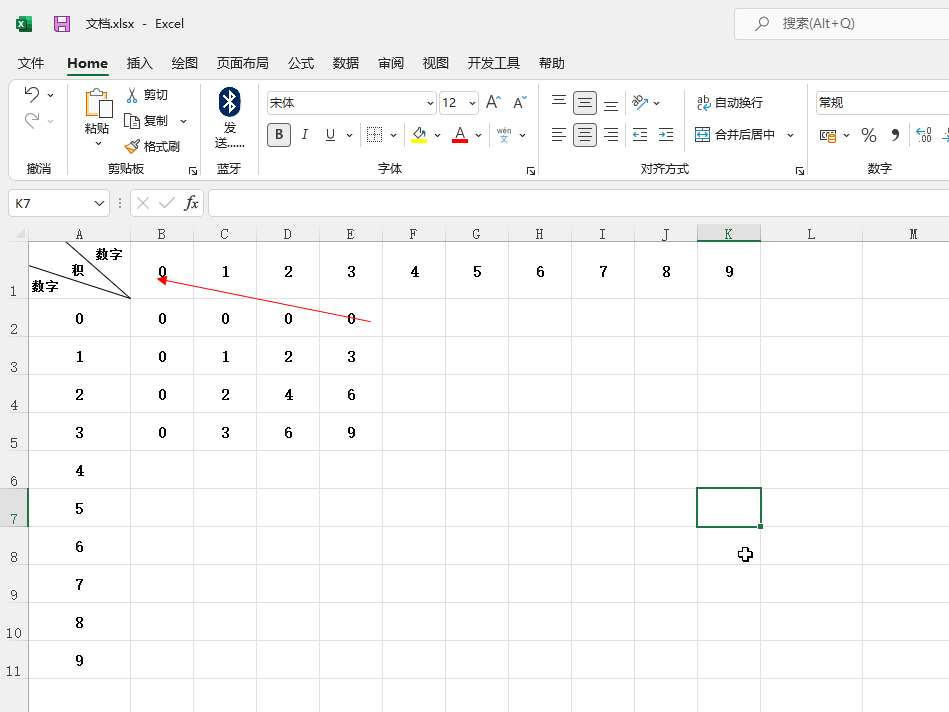The height and width of the screenshot is (712, 949).
Task: Toggle center horizontal alignment
Action: click(x=585, y=134)
